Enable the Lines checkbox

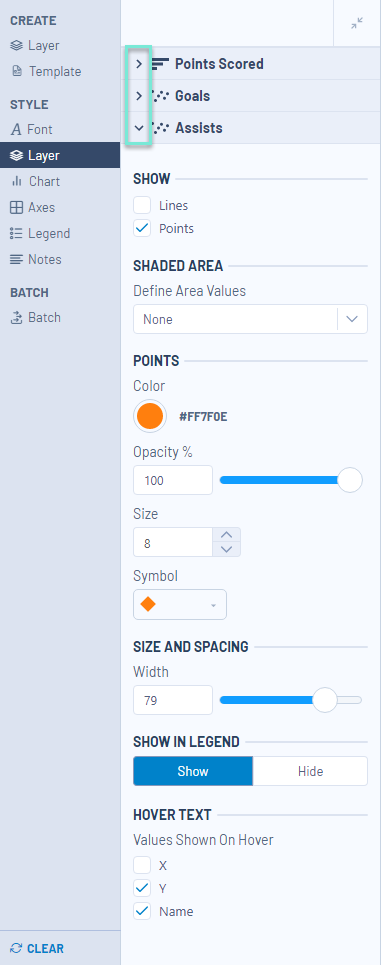142,206
